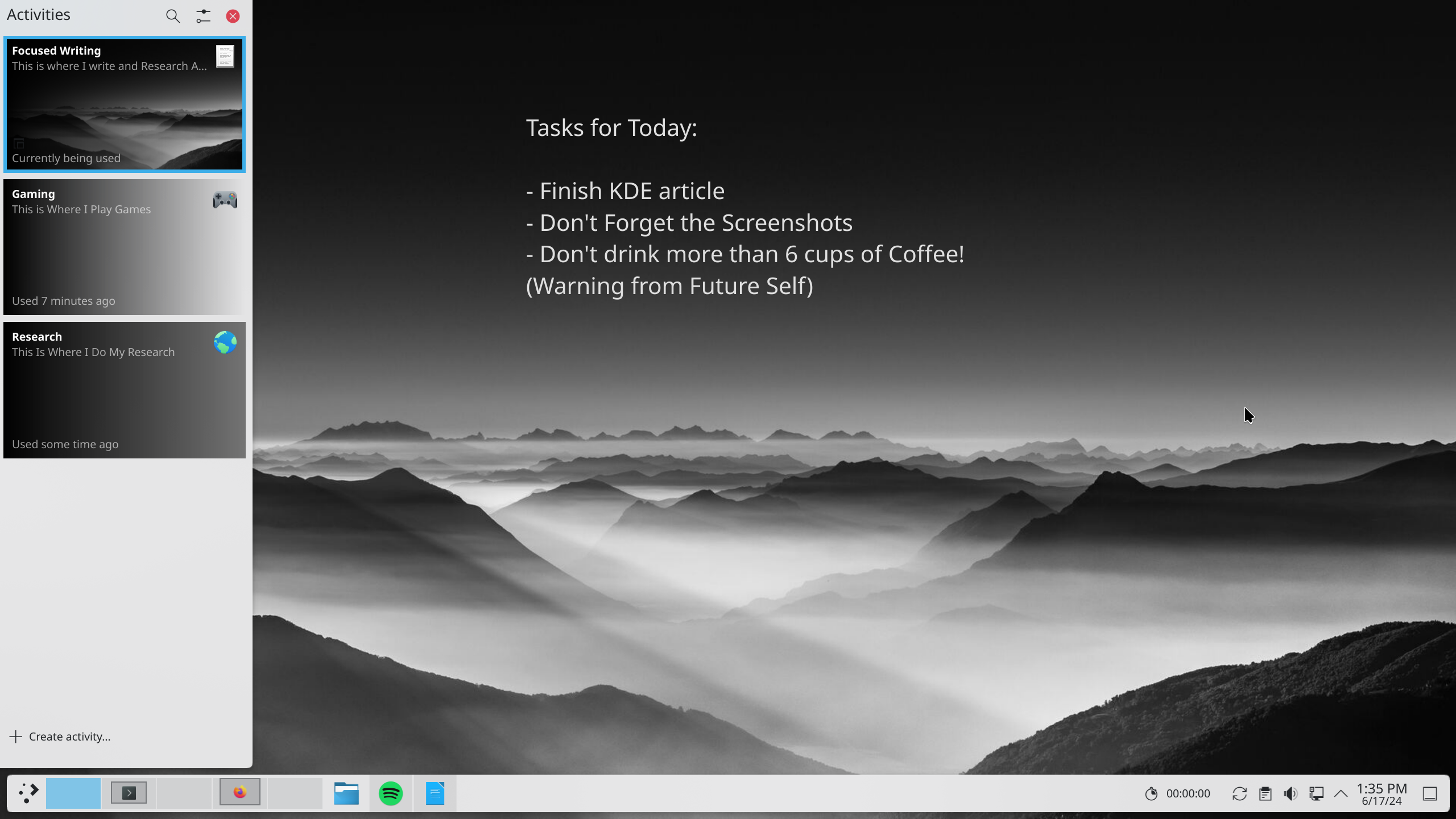1456x819 pixels.
Task: Close the Activities sidebar
Action: click(x=233, y=16)
